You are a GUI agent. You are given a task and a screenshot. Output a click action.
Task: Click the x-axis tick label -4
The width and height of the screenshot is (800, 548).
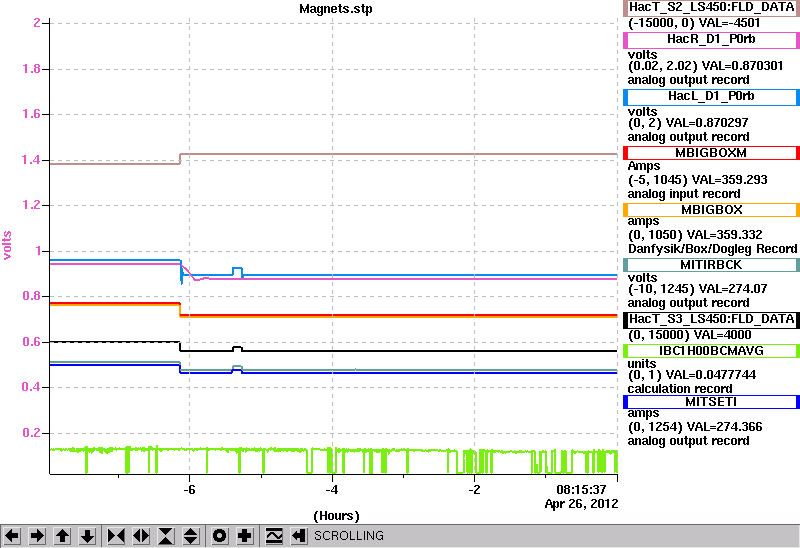(x=332, y=490)
